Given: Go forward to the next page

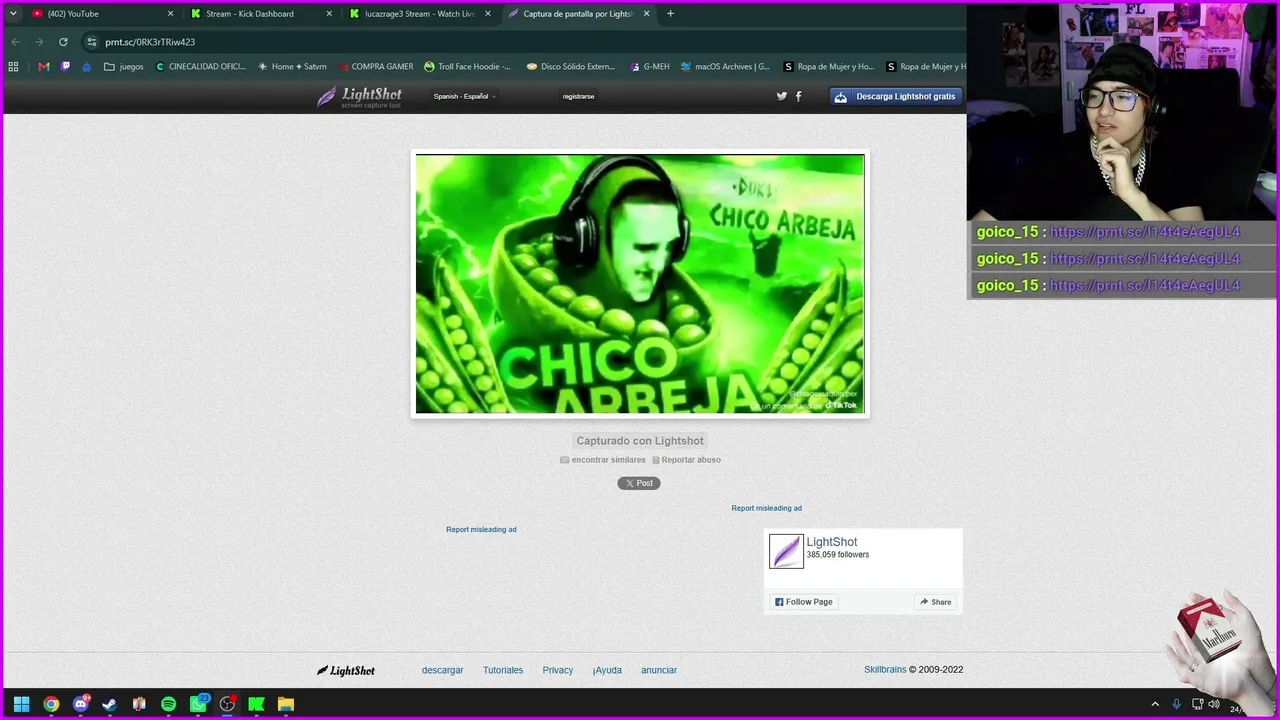Looking at the screenshot, I should pyautogui.click(x=39, y=42).
